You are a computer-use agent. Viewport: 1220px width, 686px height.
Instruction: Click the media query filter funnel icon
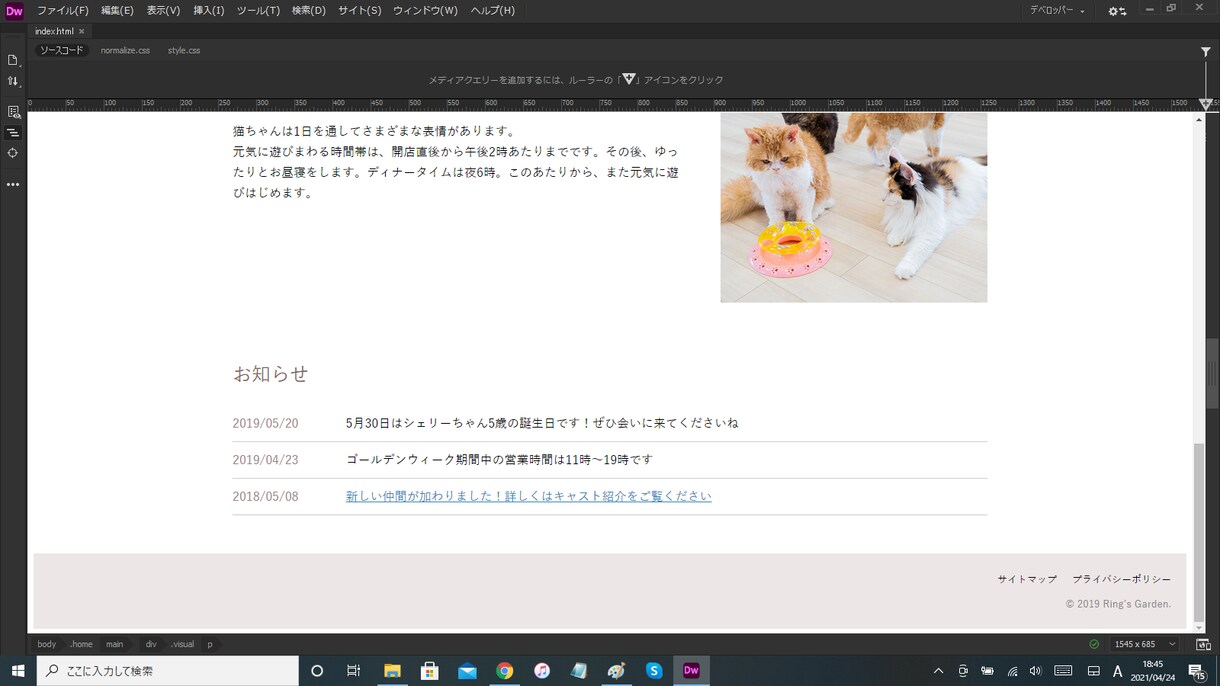pos(1206,51)
